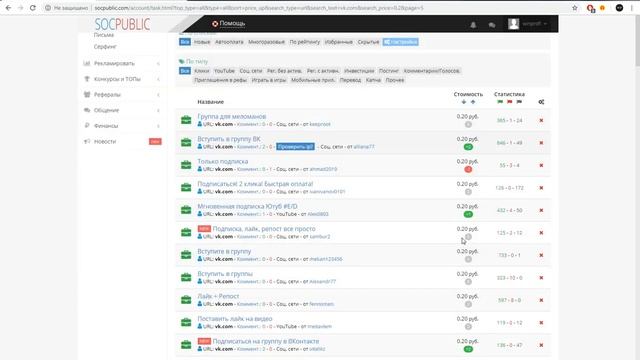
Task: Click the green badge under Вступить в группу ВК price
Action: (x=468, y=147)
